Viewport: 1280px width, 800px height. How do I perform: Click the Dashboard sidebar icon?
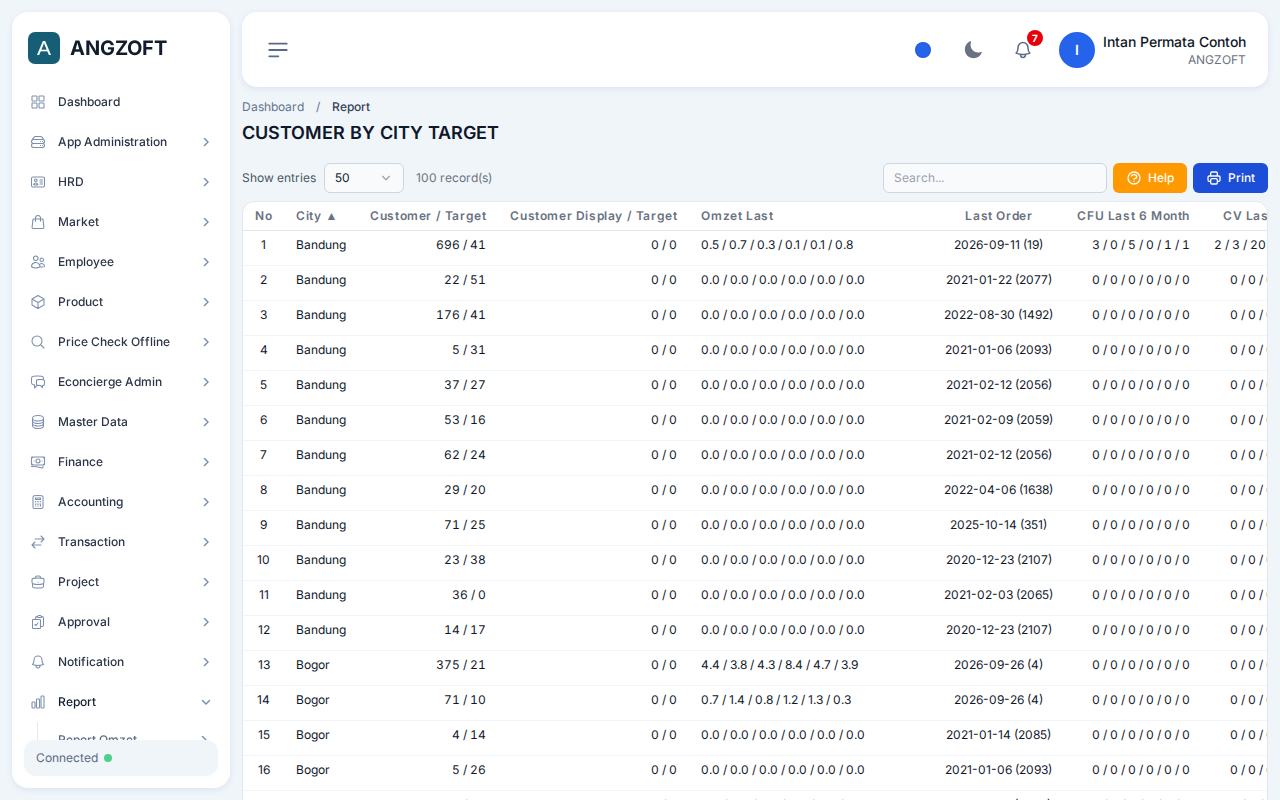38,102
